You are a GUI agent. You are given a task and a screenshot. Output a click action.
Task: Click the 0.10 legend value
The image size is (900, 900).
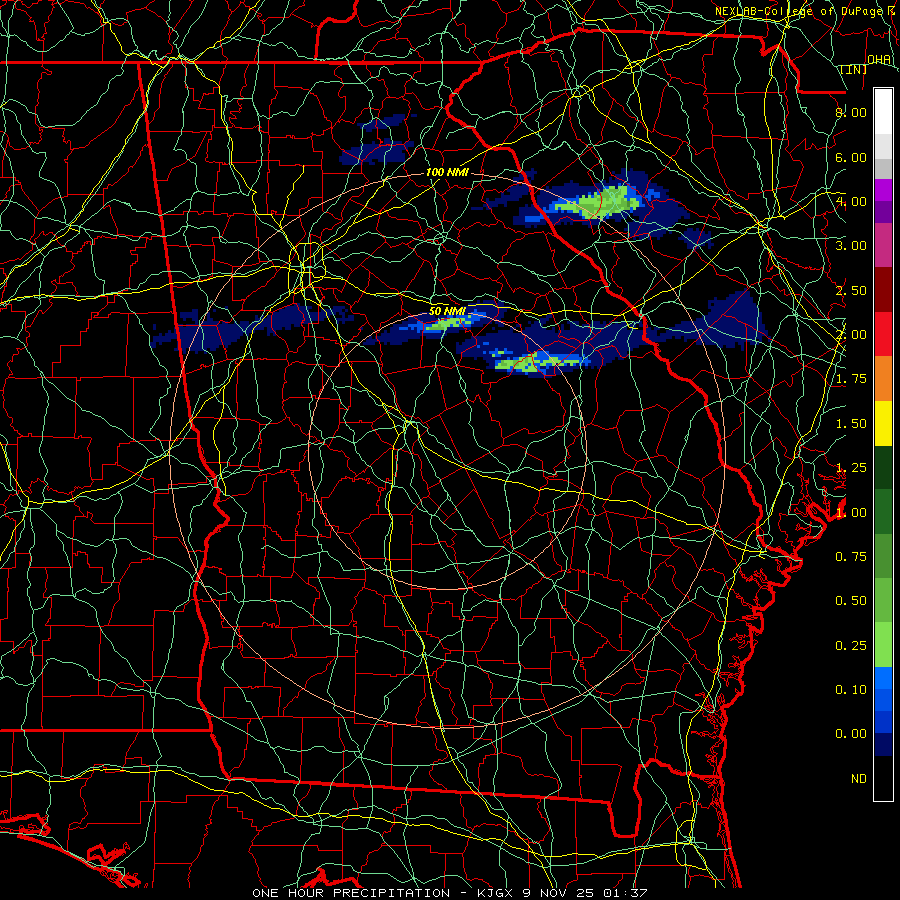coord(851,690)
